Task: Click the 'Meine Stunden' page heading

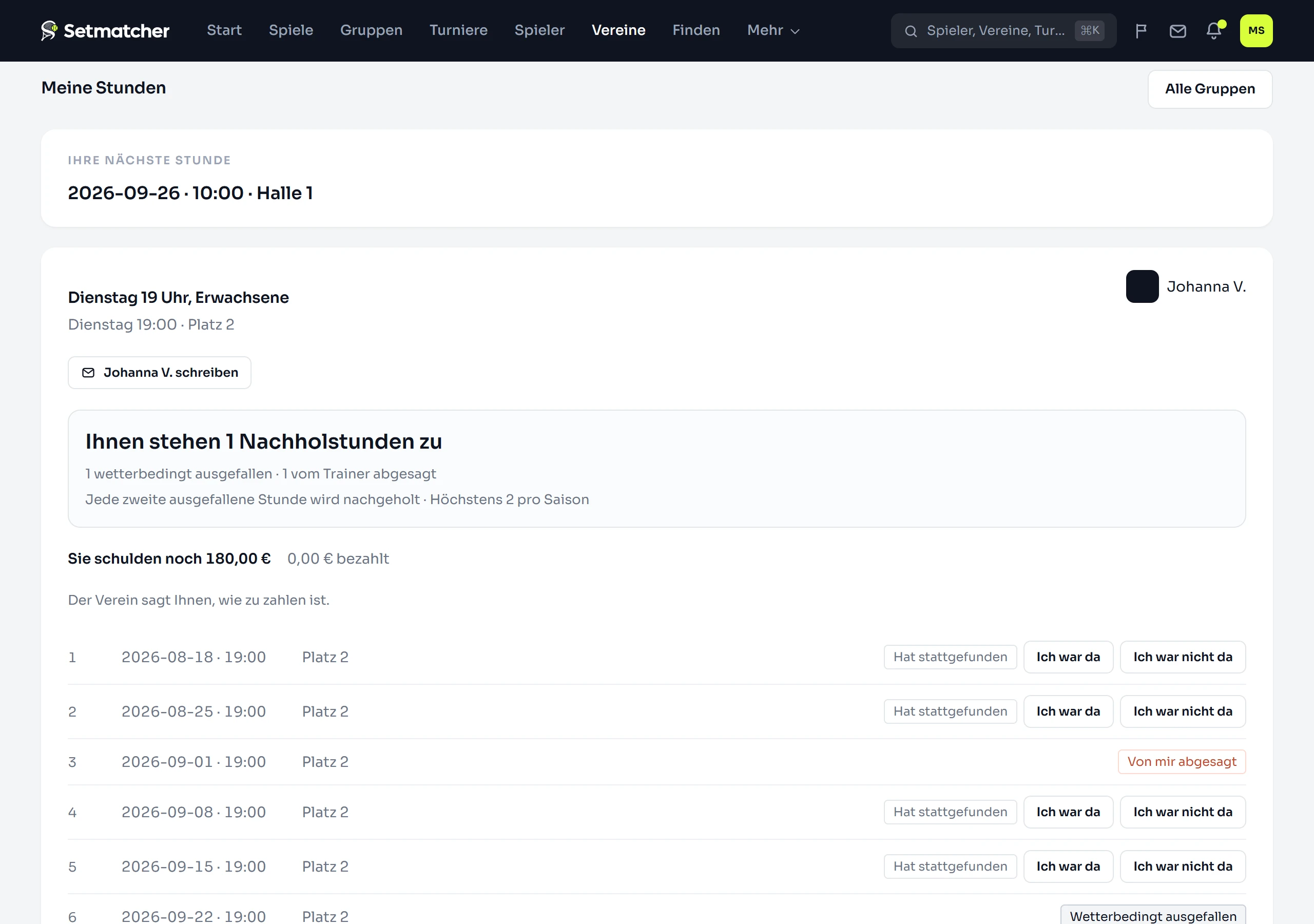Action: (x=104, y=88)
